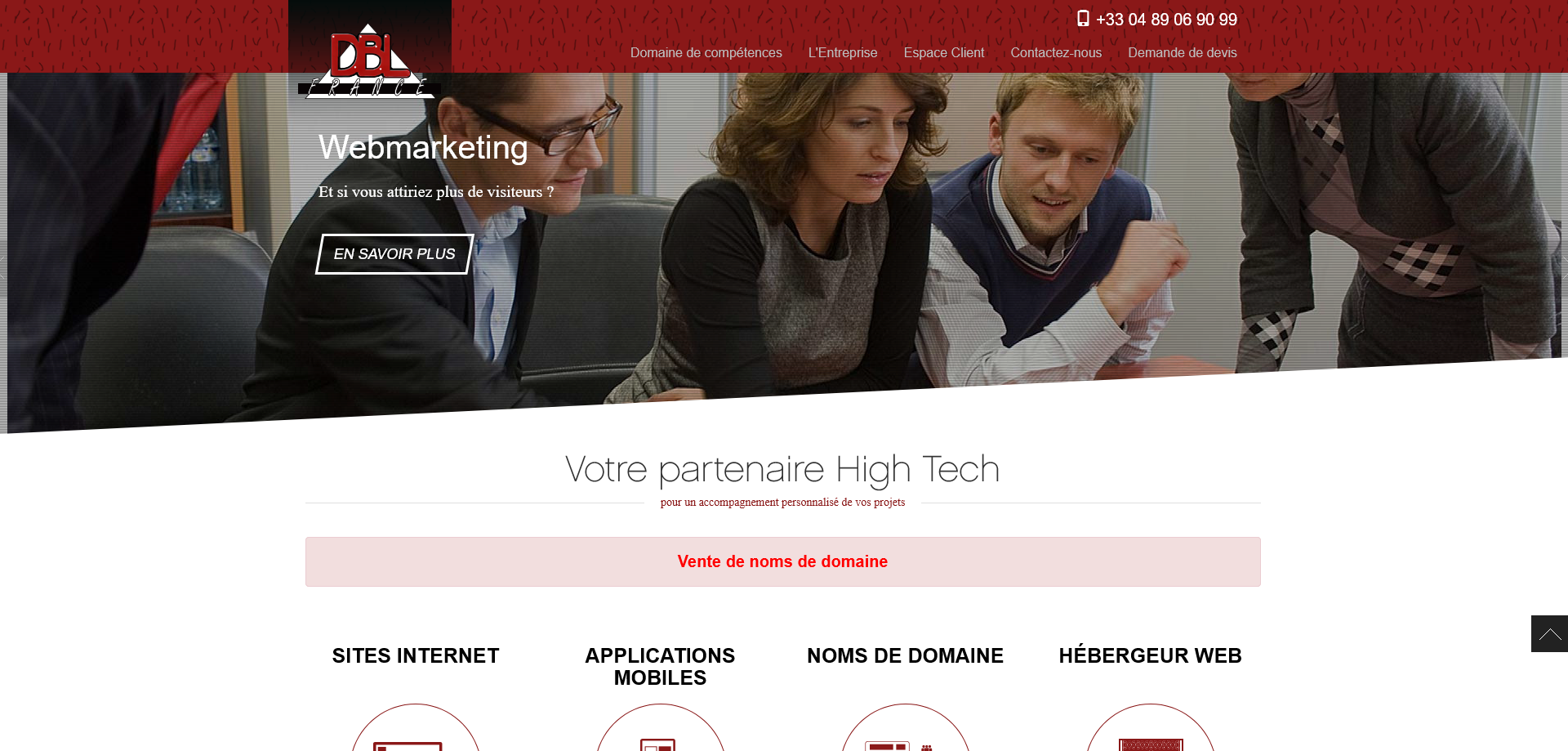Select Demande de devis in navigation

tap(1183, 52)
